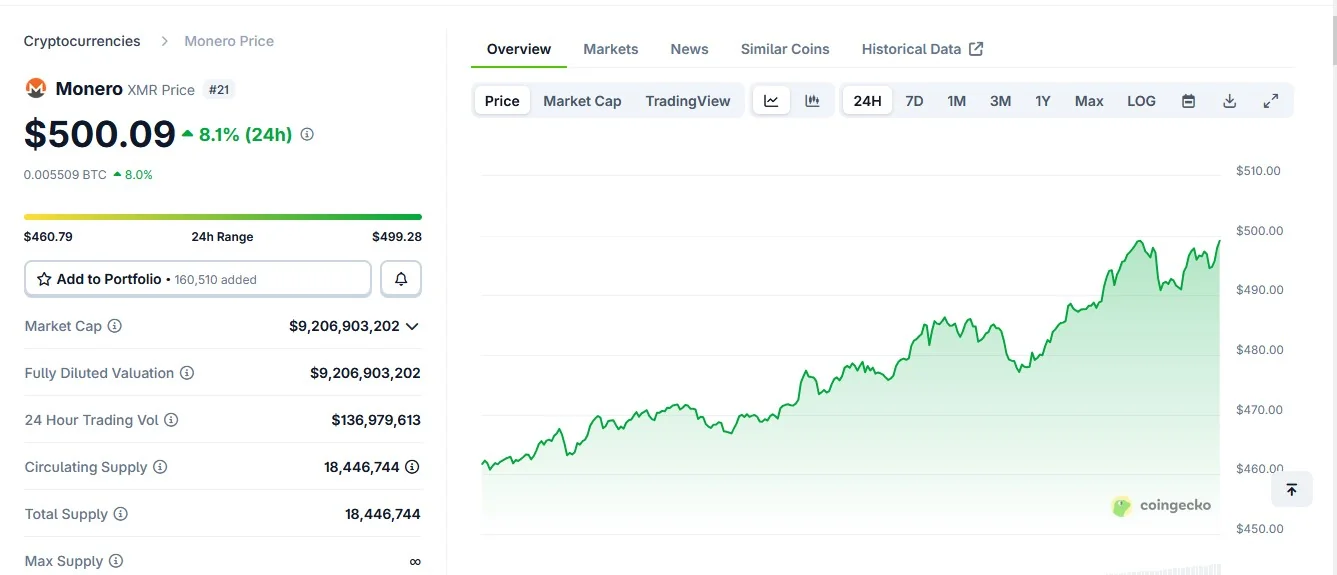Switch chart to Market Cap
The height and width of the screenshot is (575, 1337).
pos(582,101)
